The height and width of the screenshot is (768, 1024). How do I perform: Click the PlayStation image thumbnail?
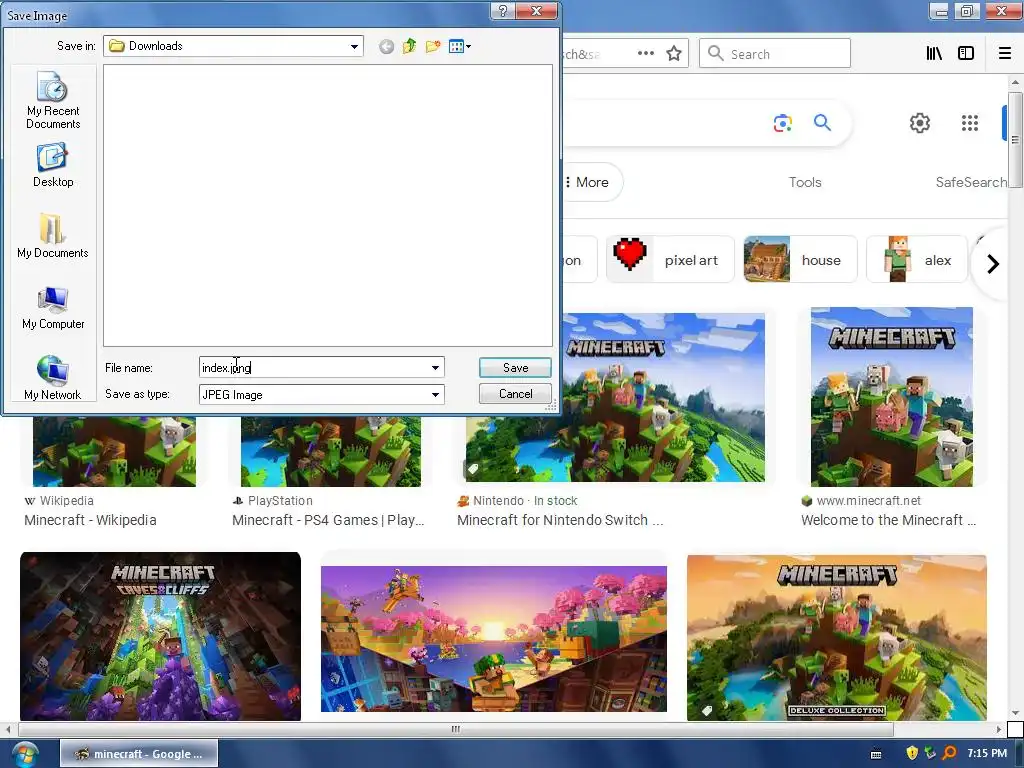331,451
